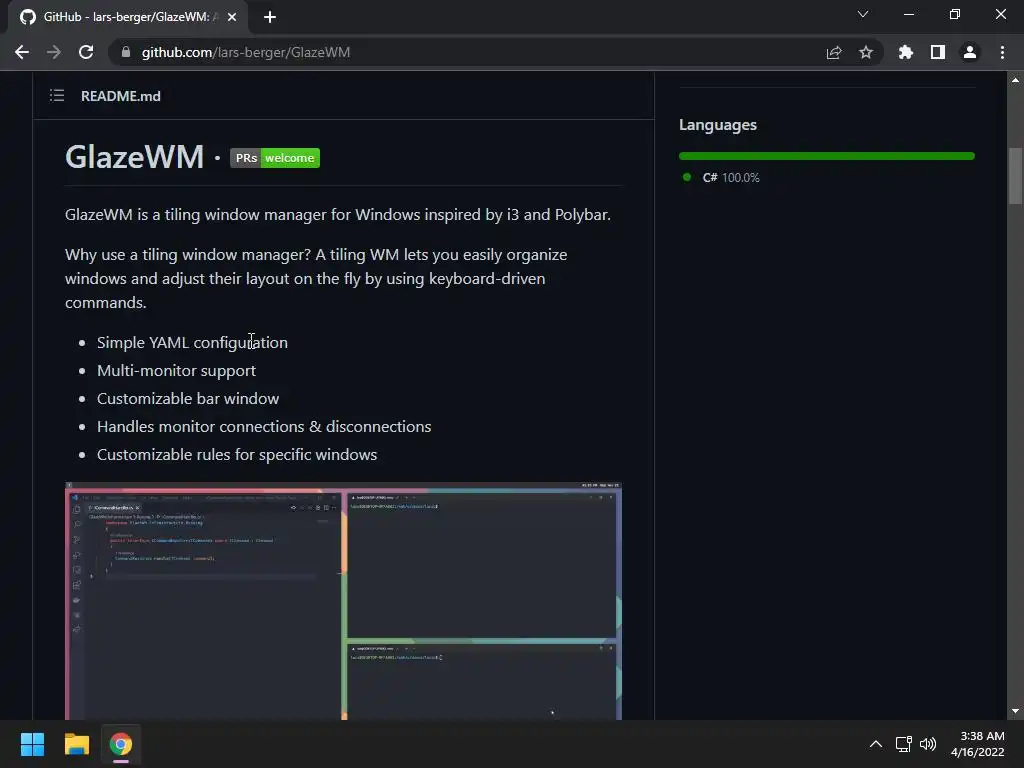Image resolution: width=1024 pixels, height=768 pixels.
Task: Toggle the Chrome side panel
Action: (x=938, y=52)
